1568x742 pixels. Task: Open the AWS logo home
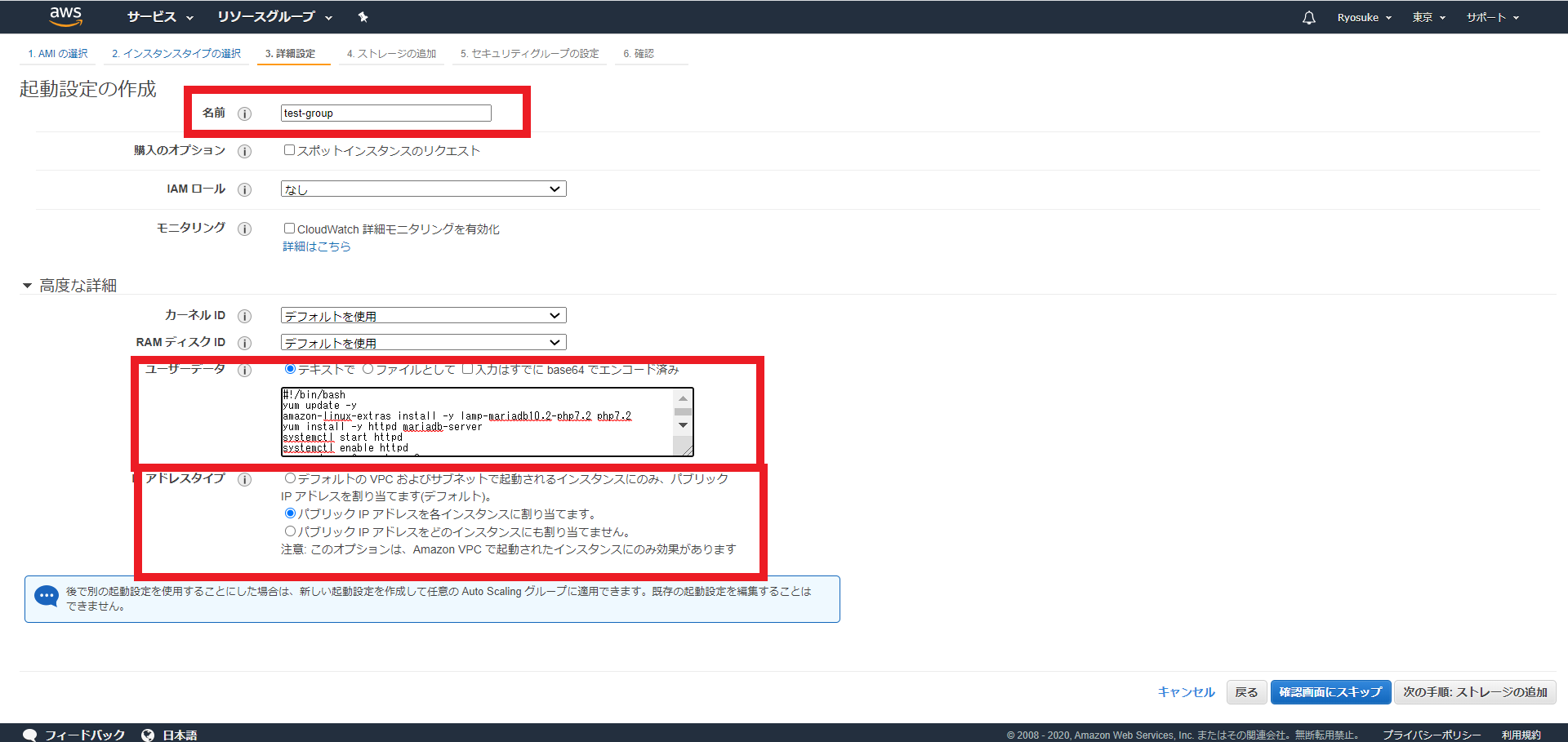tap(65, 16)
